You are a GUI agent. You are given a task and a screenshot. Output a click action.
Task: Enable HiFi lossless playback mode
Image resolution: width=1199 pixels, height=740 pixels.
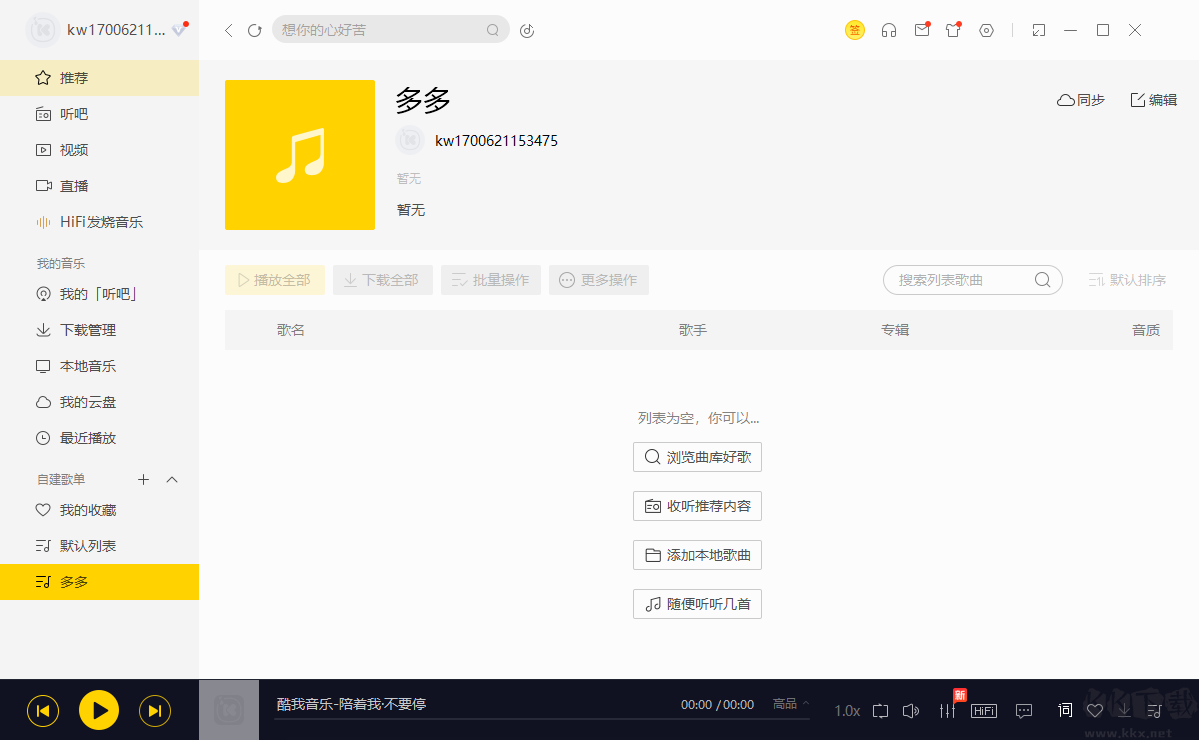point(983,710)
